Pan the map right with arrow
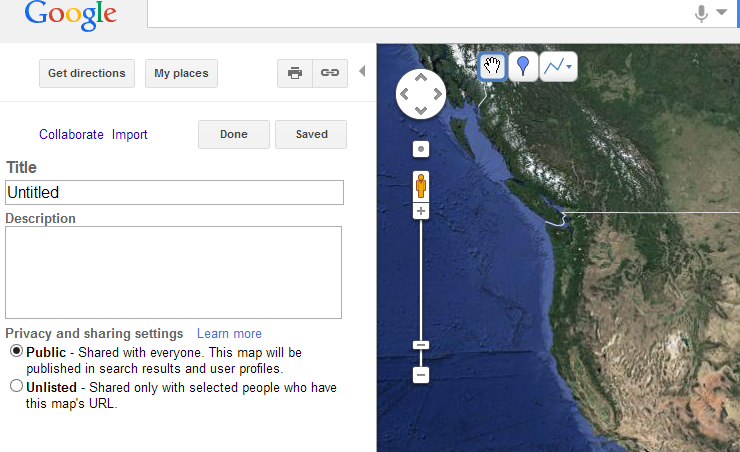Image resolution: width=740 pixels, height=452 pixels. click(437, 94)
